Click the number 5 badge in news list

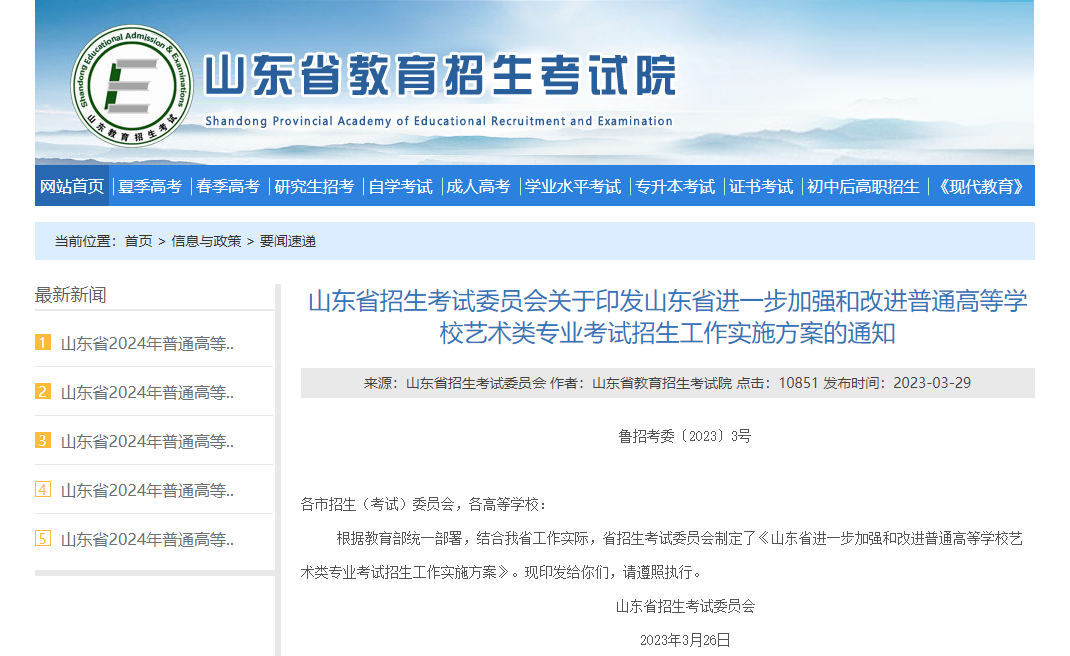(x=41, y=539)
